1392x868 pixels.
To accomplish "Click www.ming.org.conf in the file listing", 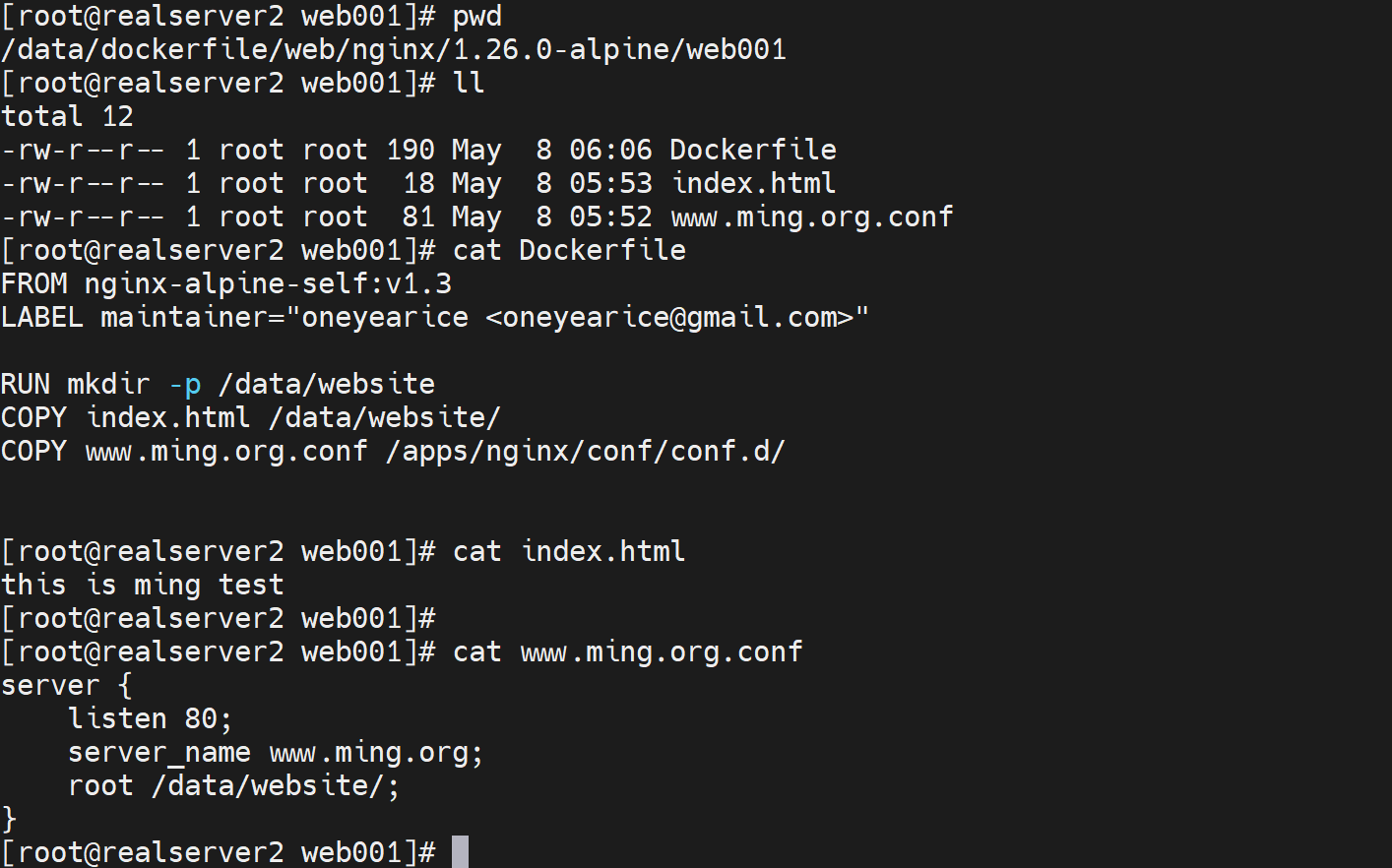I will 812,217.
